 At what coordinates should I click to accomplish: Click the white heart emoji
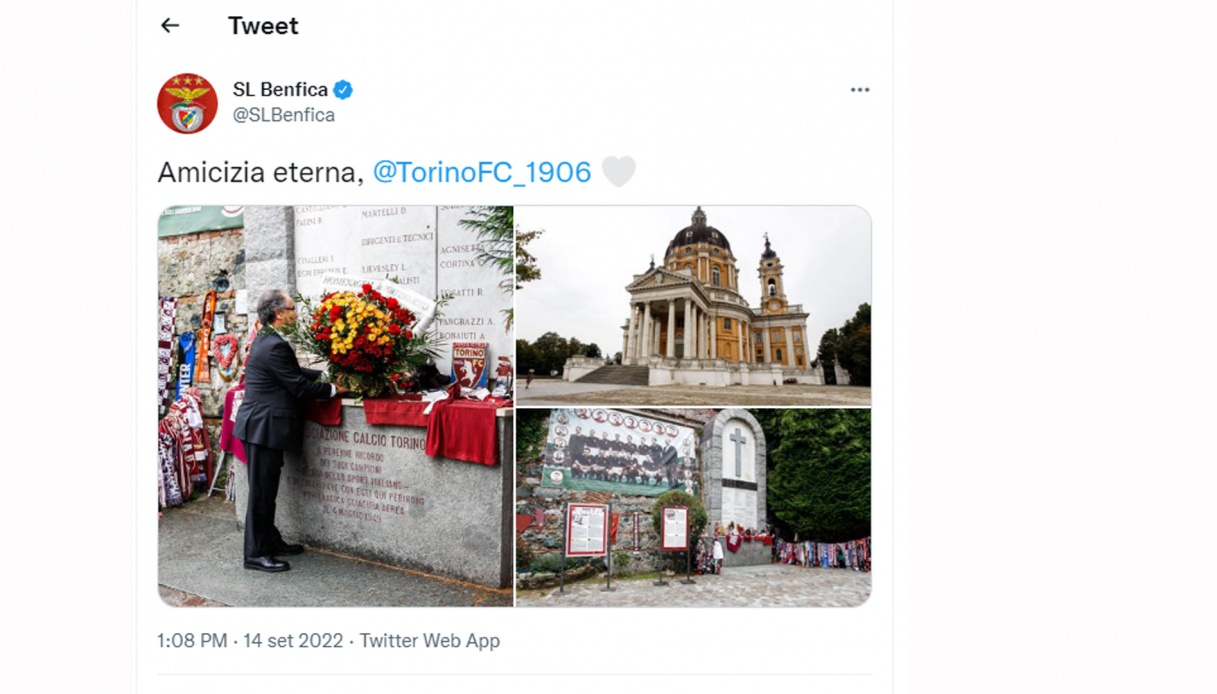point(619,172)
